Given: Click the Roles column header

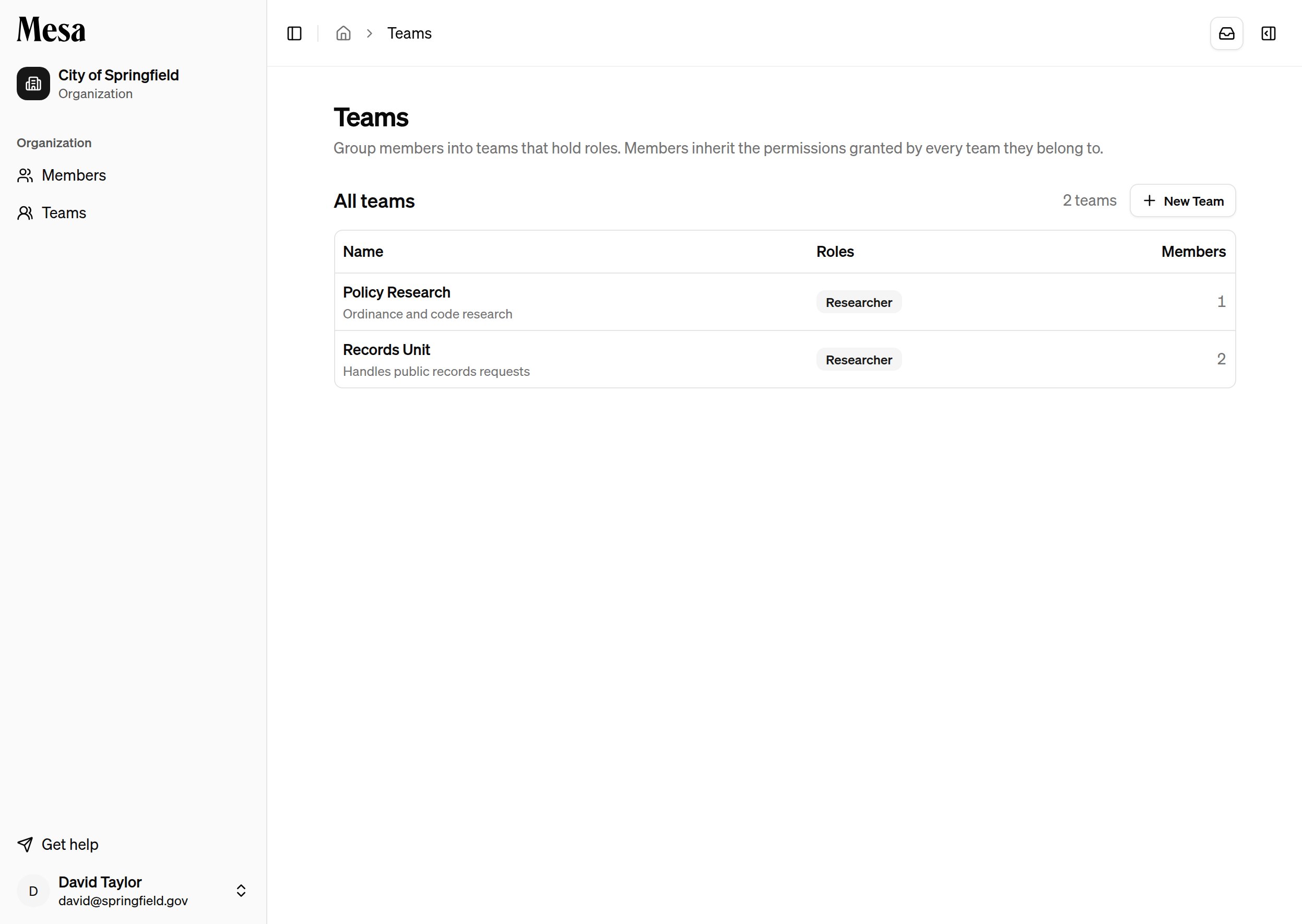Looking at the screenshot, I should click(x=835, y=252).
